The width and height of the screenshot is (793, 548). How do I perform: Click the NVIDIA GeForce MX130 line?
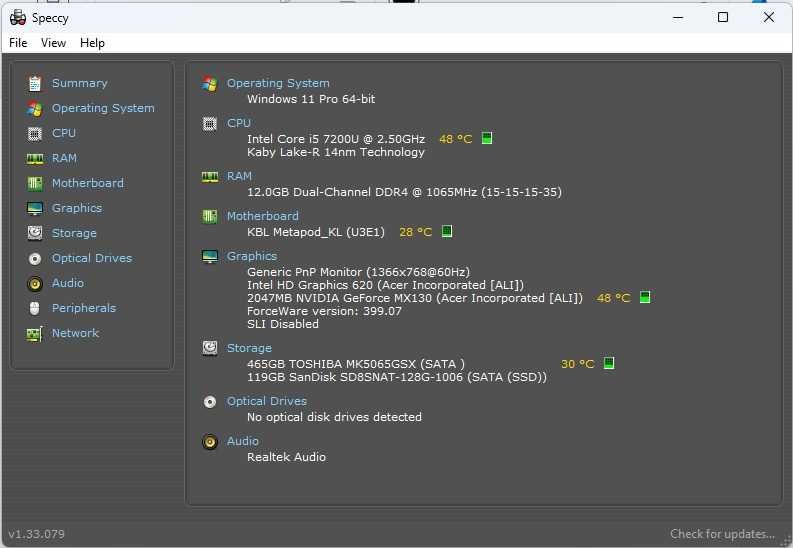415,298
